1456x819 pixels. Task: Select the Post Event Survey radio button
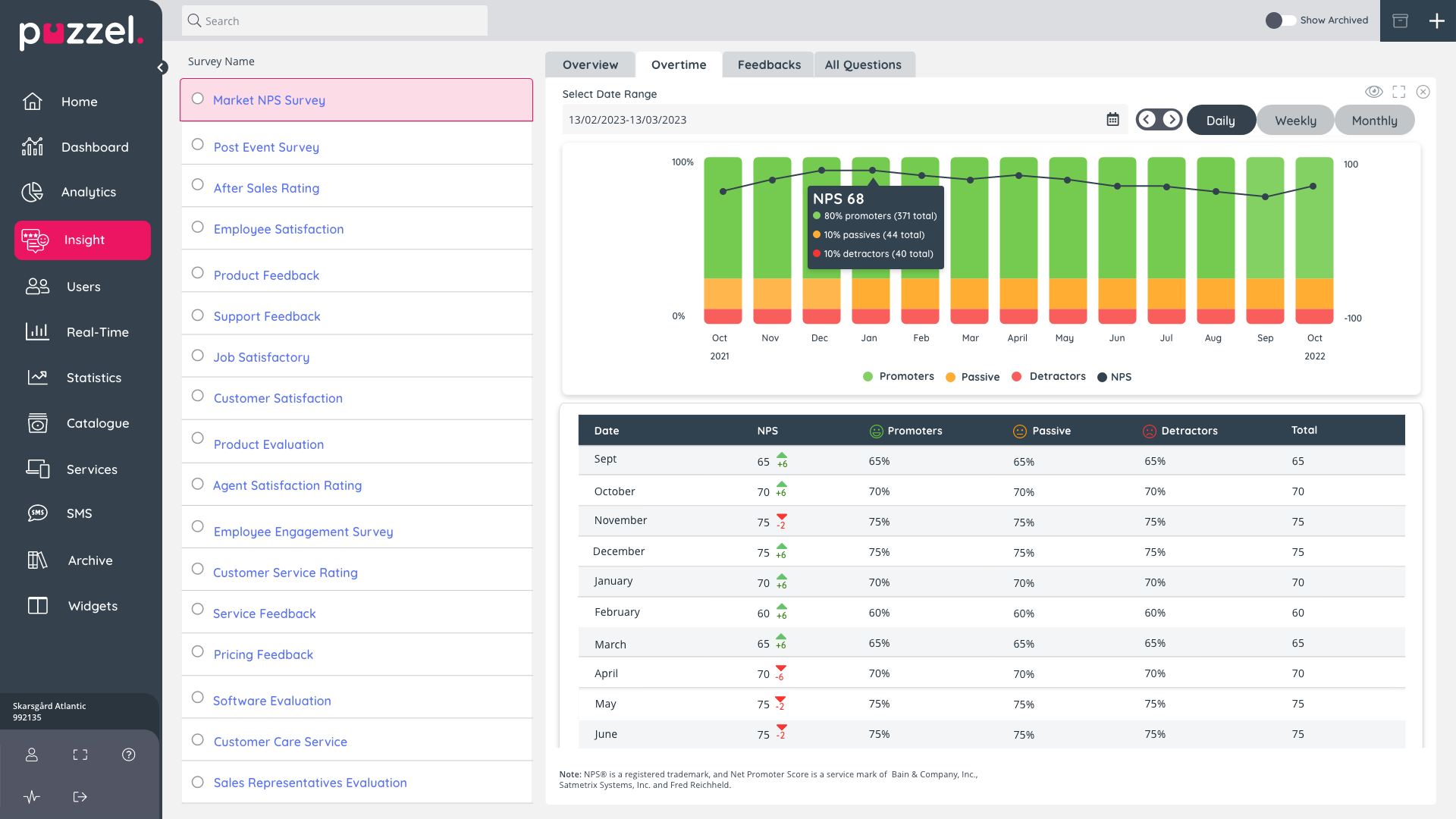[198, 144]
